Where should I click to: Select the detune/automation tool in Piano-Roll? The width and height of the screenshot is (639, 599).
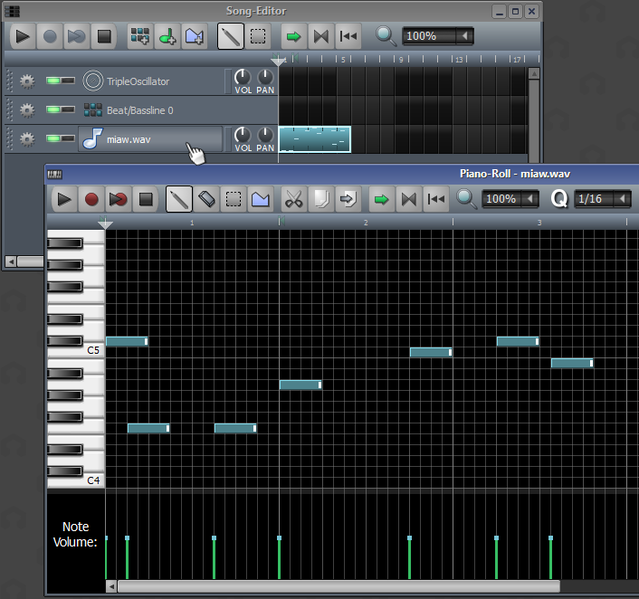click(260, 200)
